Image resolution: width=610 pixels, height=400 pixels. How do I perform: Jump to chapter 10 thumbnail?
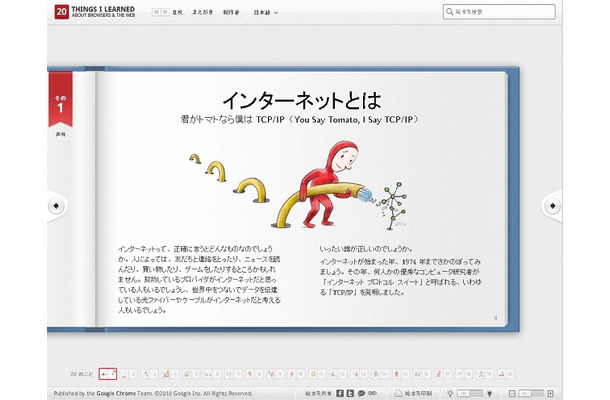pyautogui.click(x=297, y=374)
